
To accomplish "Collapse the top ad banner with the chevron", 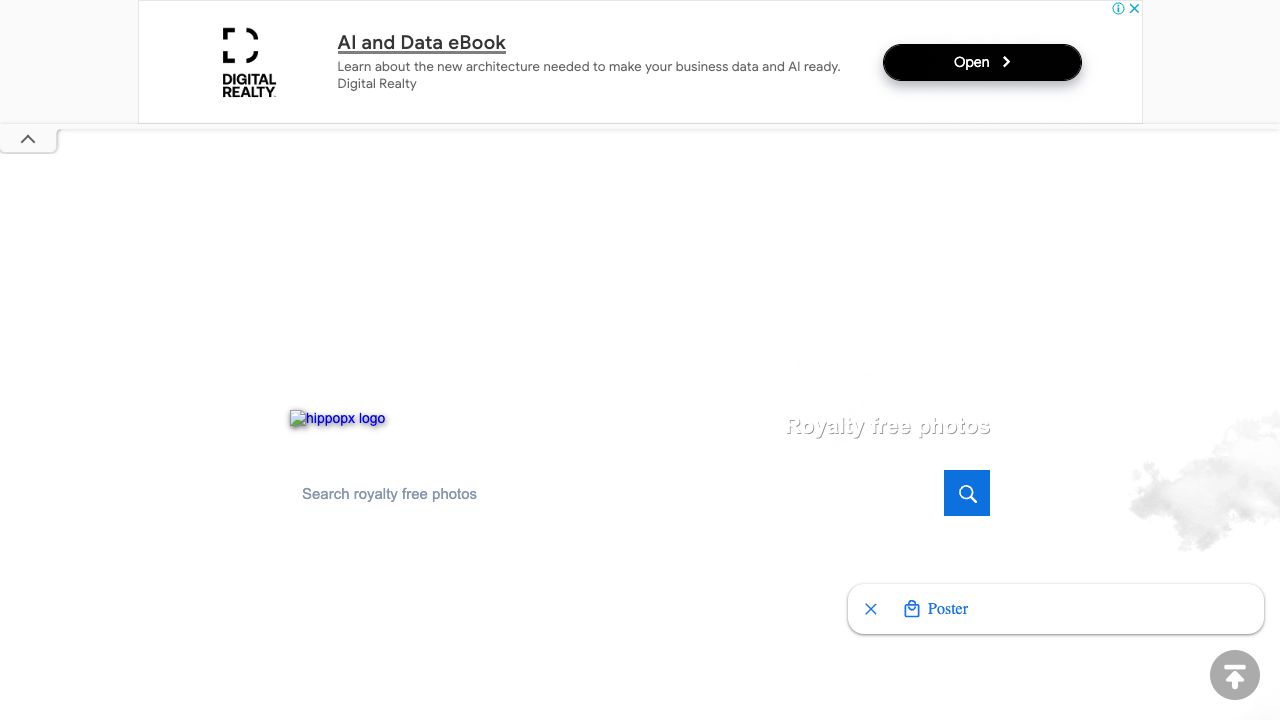I will point(28,140).
